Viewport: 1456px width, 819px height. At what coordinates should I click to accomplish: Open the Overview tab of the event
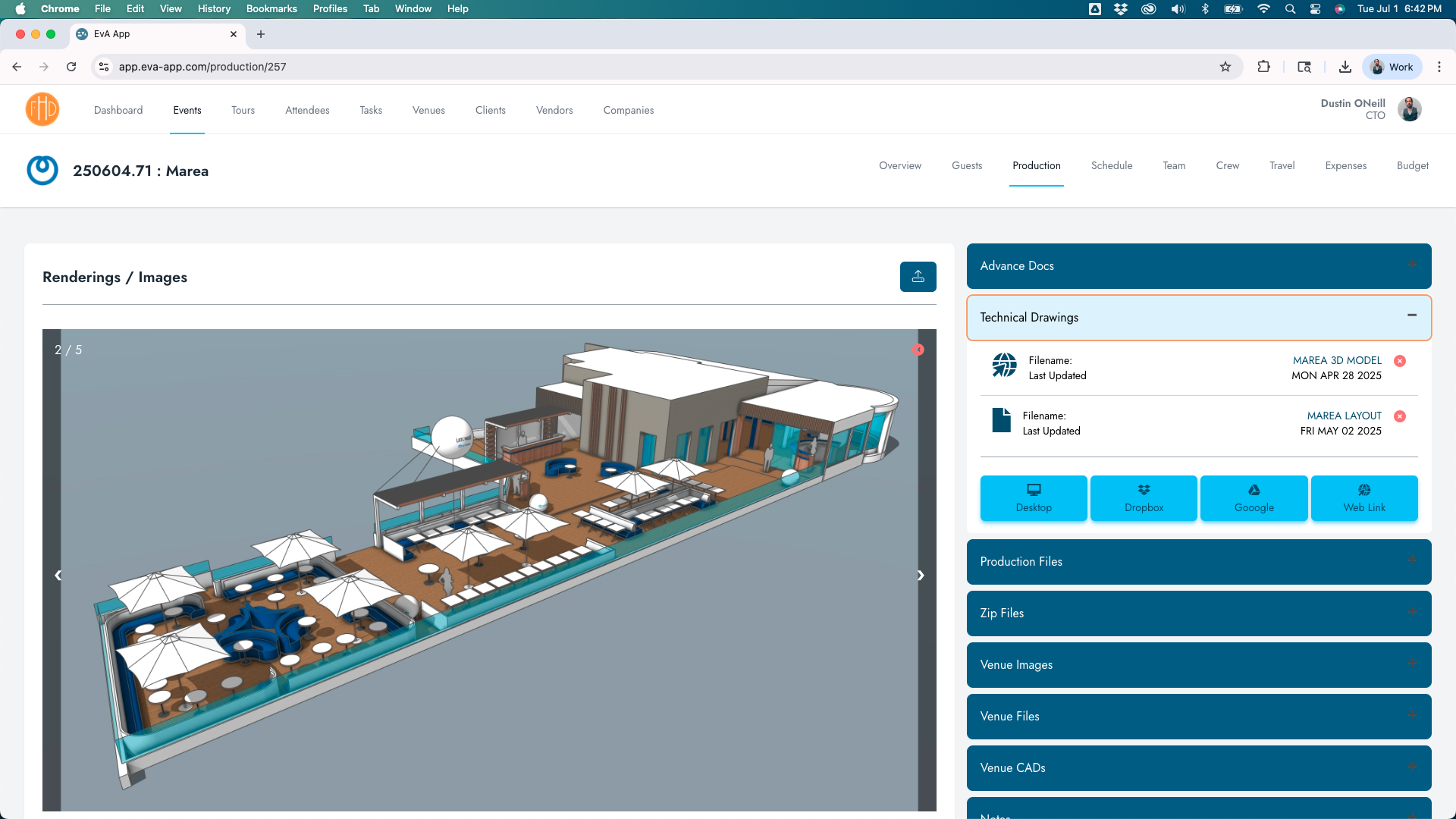coord(900,165)
